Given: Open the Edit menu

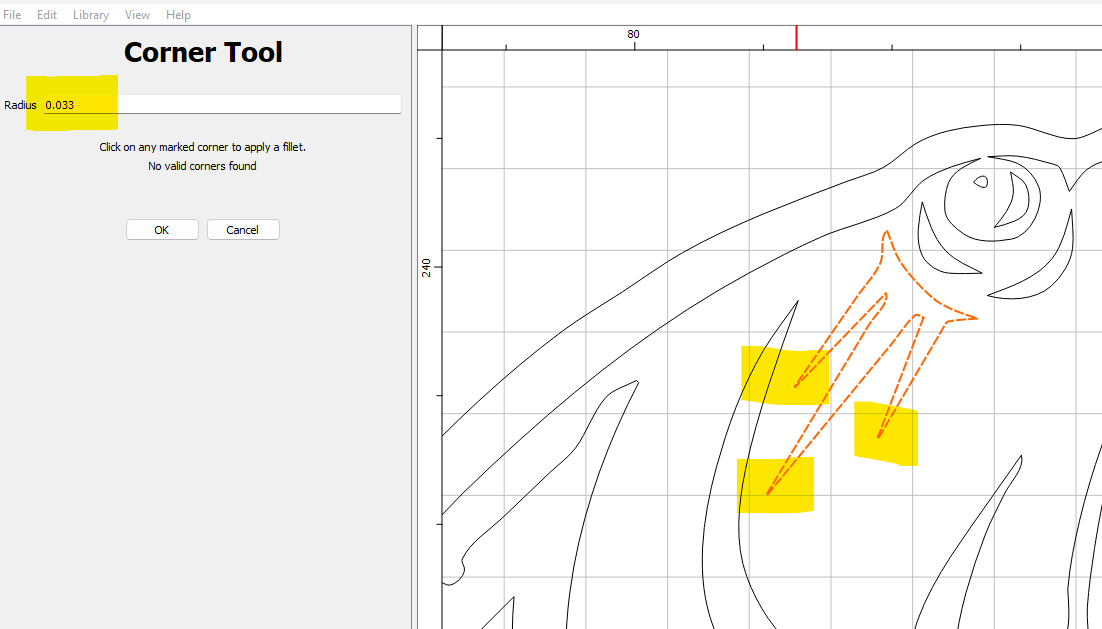Looking at the screenshot, I should pyautogui.click(x=47, y=15).
